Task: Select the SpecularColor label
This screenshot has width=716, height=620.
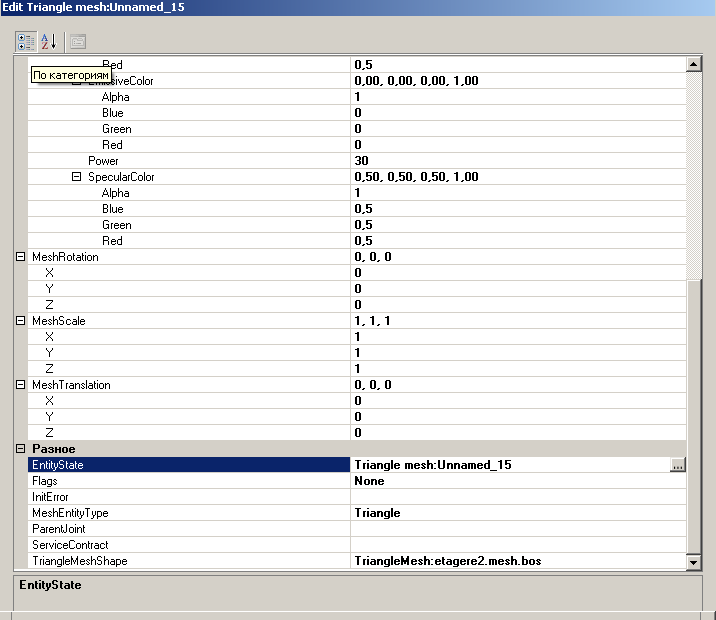Action: [121, 177]
